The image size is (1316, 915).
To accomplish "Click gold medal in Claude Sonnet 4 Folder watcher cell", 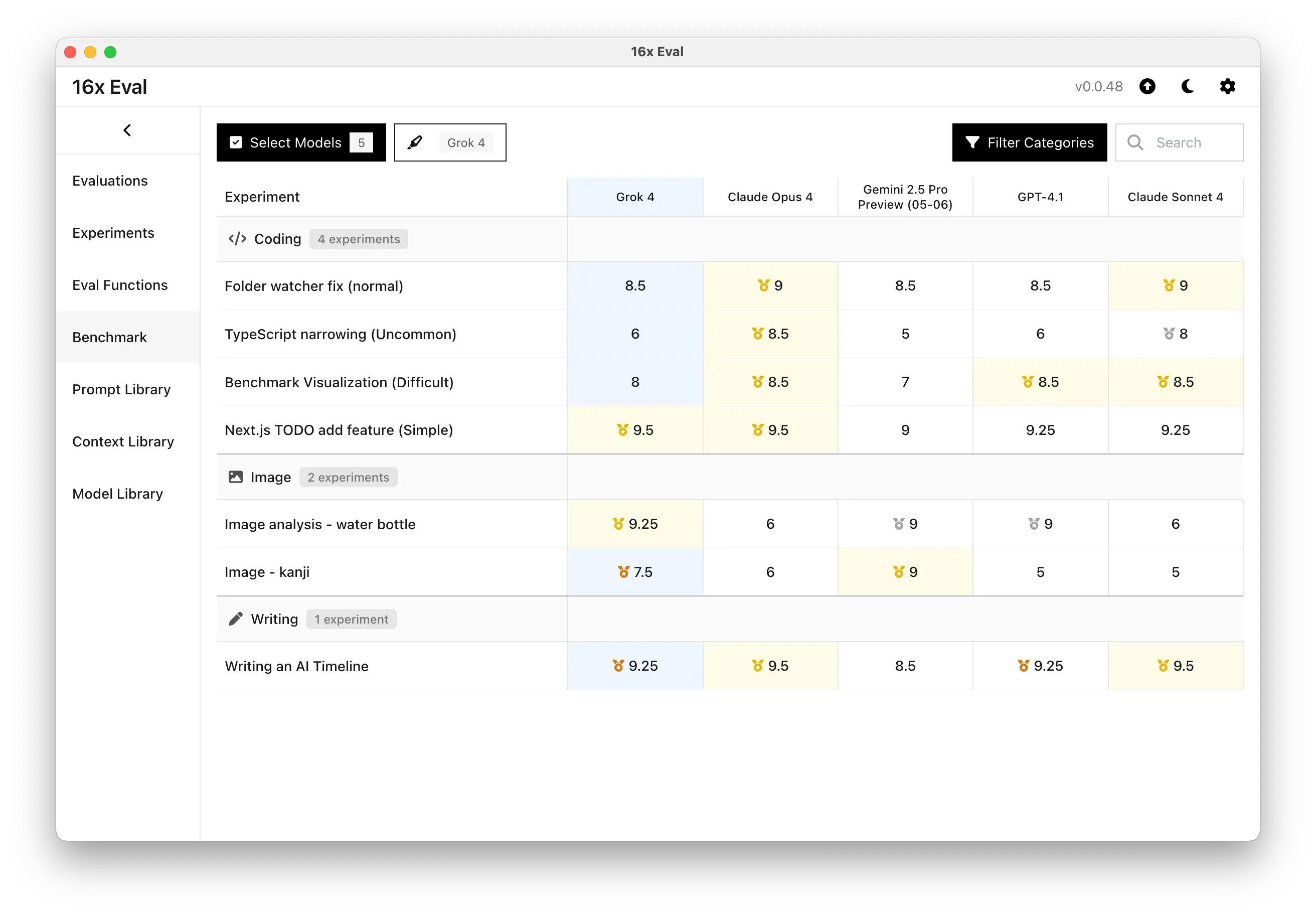I will [1169, 285].
